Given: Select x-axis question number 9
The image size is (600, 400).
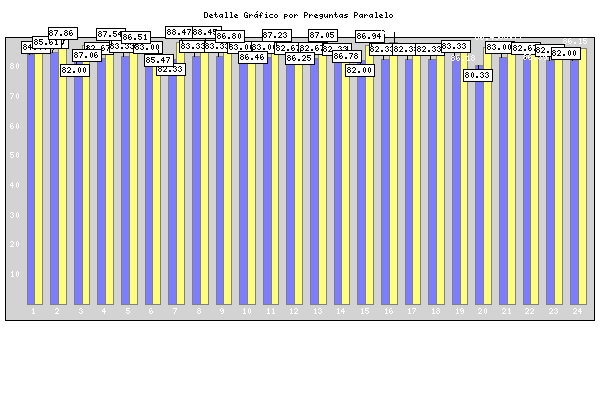Looking at the screenshot, I should 222,311.
